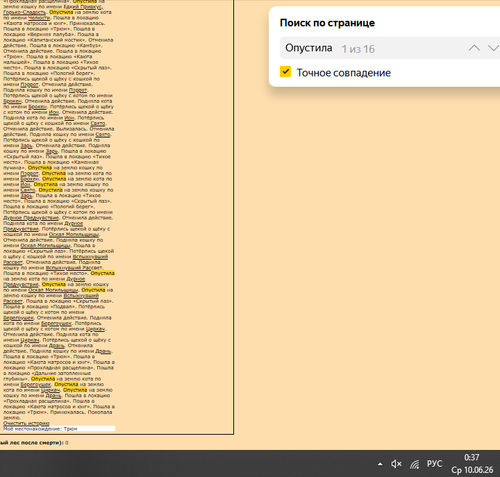This screenshot has height=477, width=500.
Task: Switch the РУС input language indicator
Action: point(434,464)
